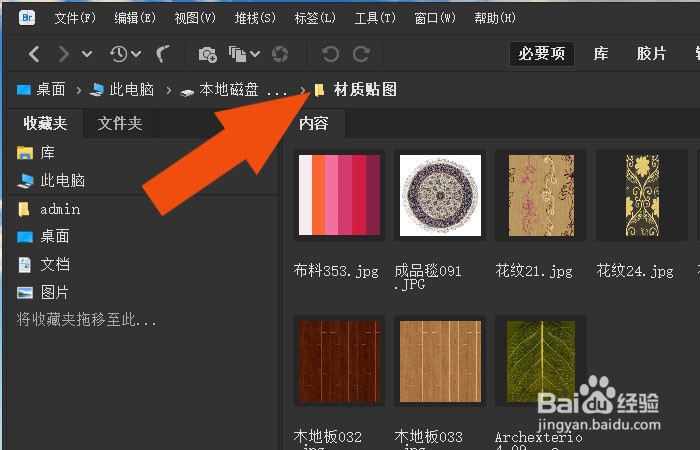Viewport: 700px width, 450px height.
Task: Open 文档 in favorites list
Action: pyautogui.click(x=43, y=264)
